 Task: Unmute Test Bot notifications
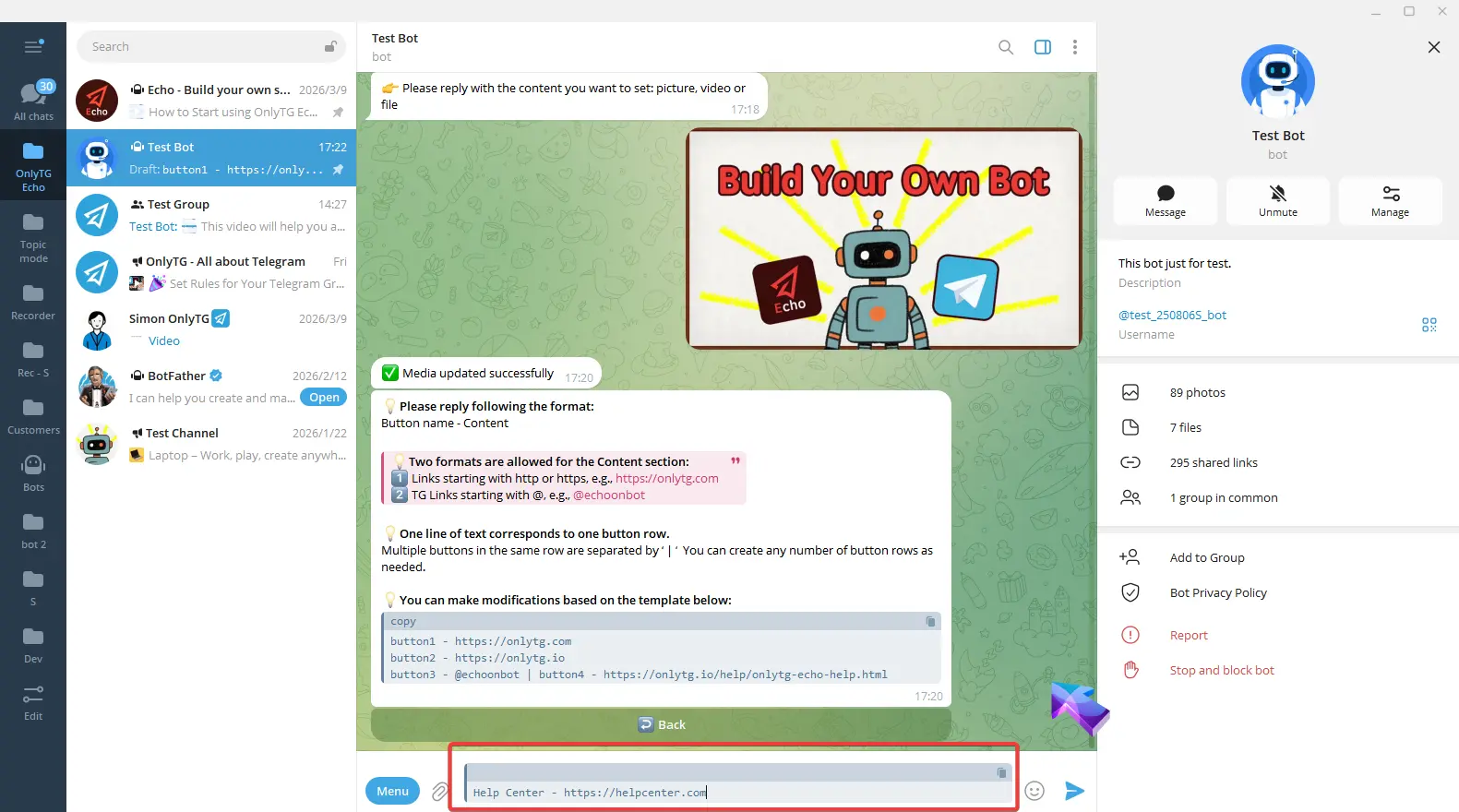pyautogui.click(x=1277, y=200)
